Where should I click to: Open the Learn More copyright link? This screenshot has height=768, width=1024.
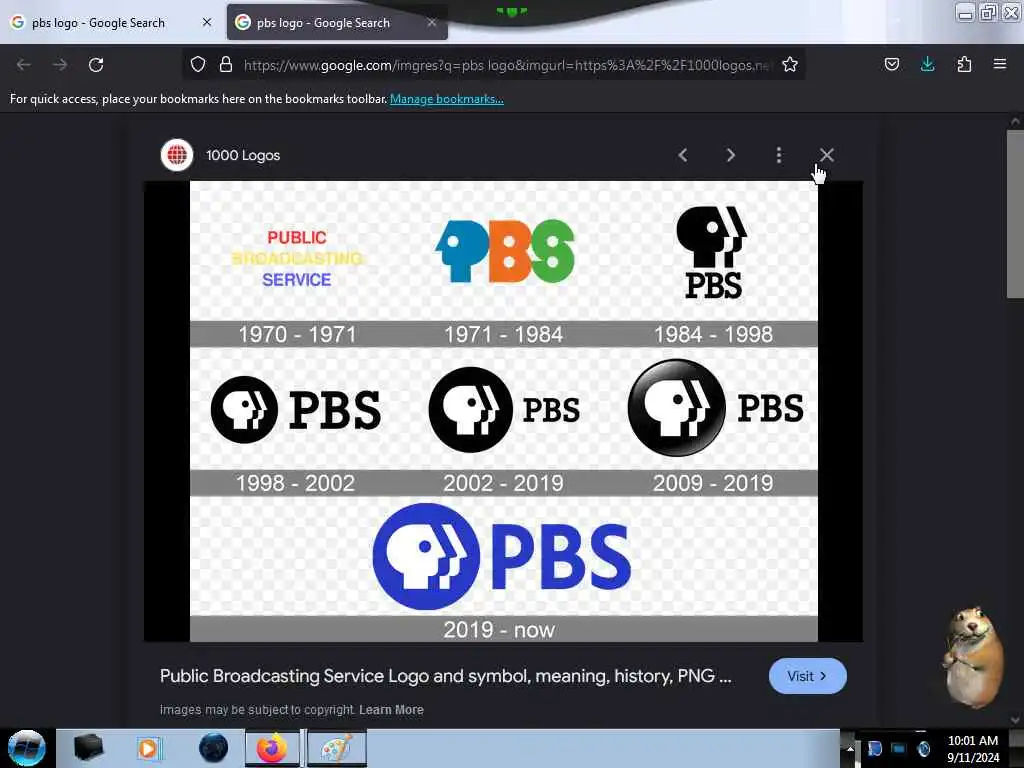[x=391, y=710]
